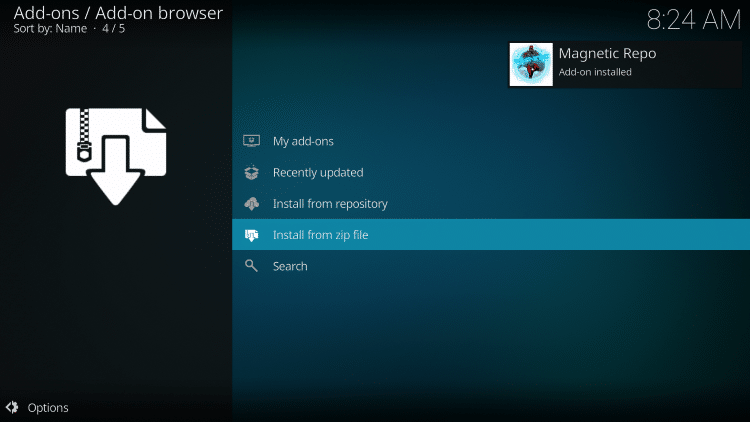Viewport: 750px width, 422px height.
Task: Click the cloud icon for Install from repository
Action: tap(251, 204)
